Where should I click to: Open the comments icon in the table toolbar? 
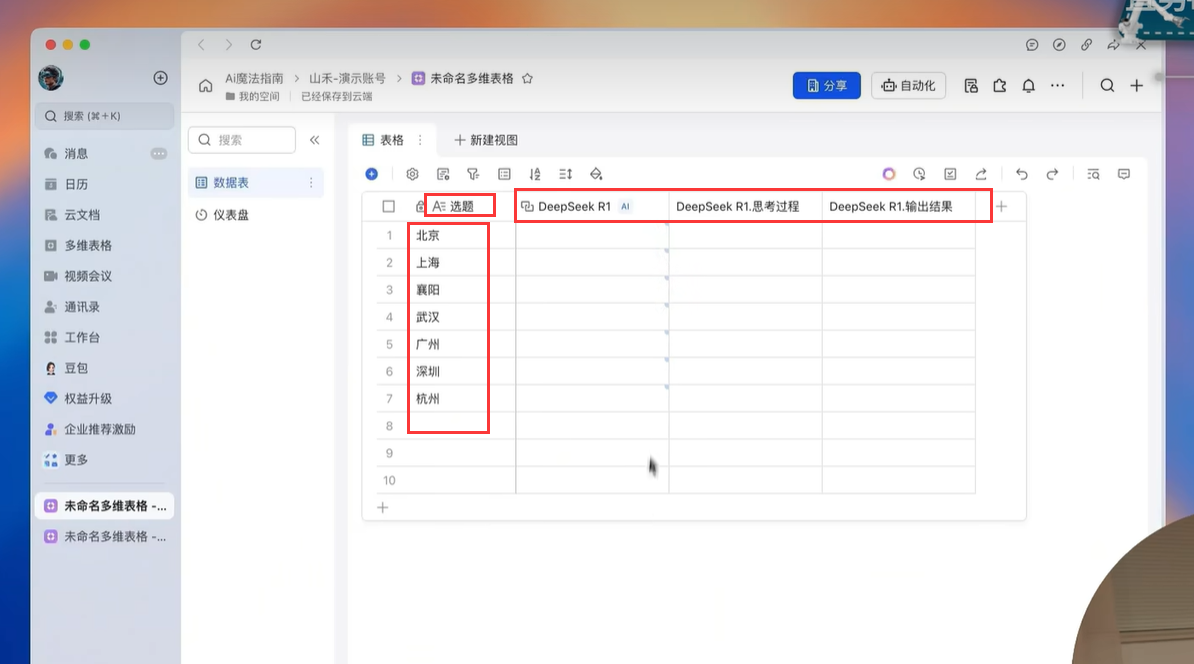1124,174
